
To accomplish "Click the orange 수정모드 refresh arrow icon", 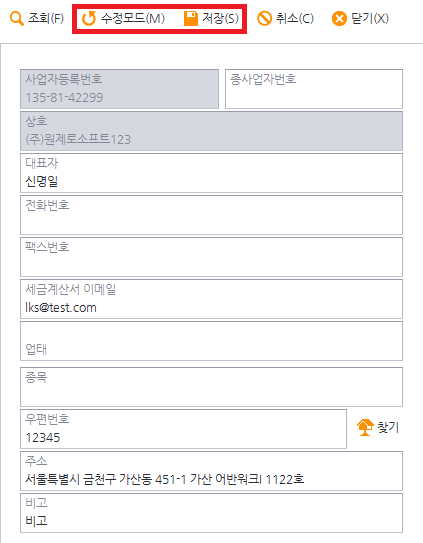I will tap(89, 18).
